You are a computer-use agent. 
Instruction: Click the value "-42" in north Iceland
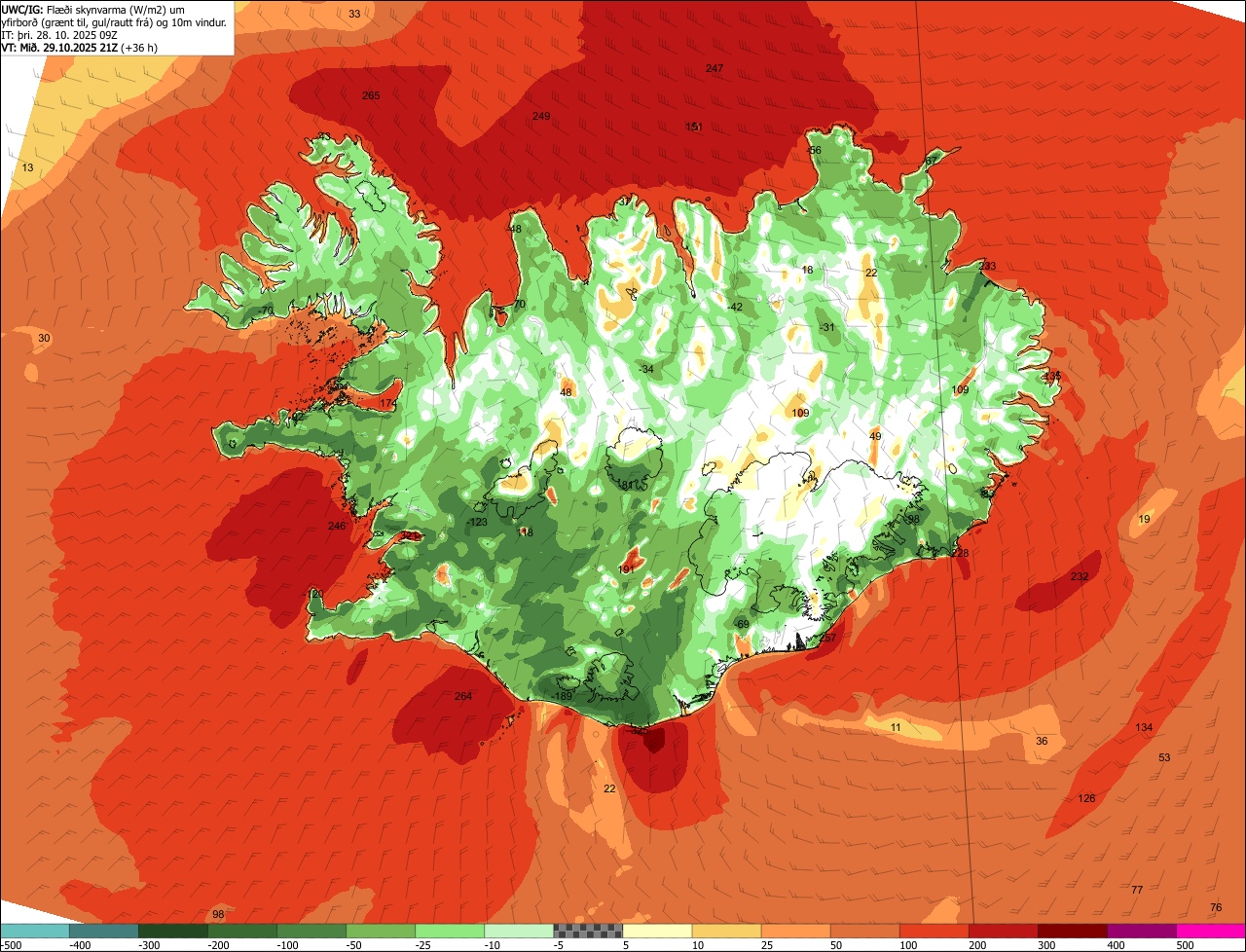735,307
